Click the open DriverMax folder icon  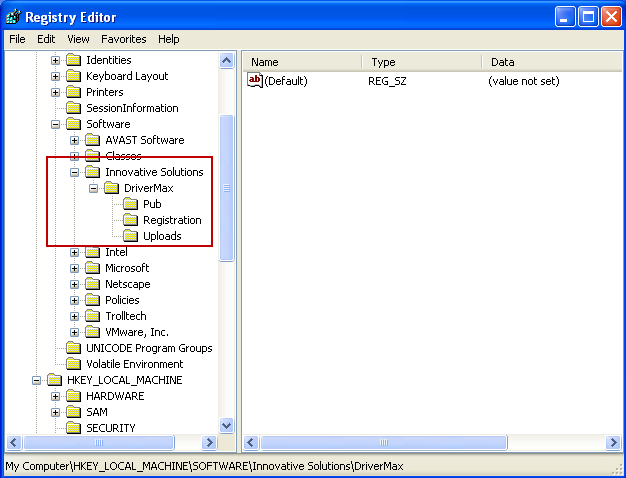coord(112,188)
